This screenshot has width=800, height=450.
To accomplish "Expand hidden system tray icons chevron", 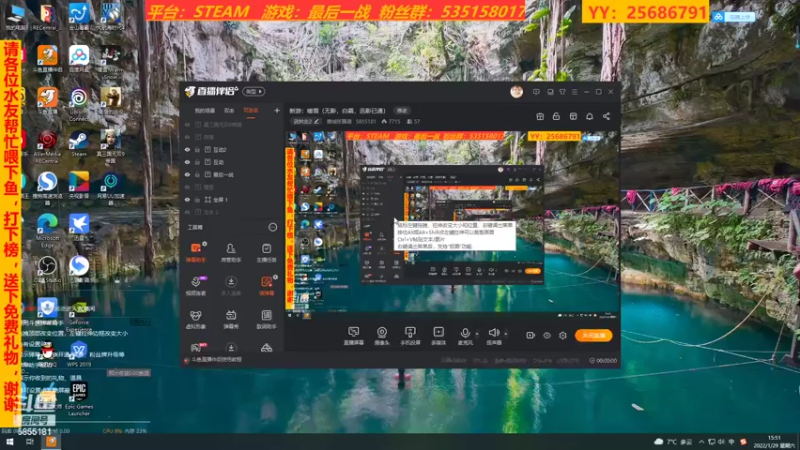I will pos(701,442).
